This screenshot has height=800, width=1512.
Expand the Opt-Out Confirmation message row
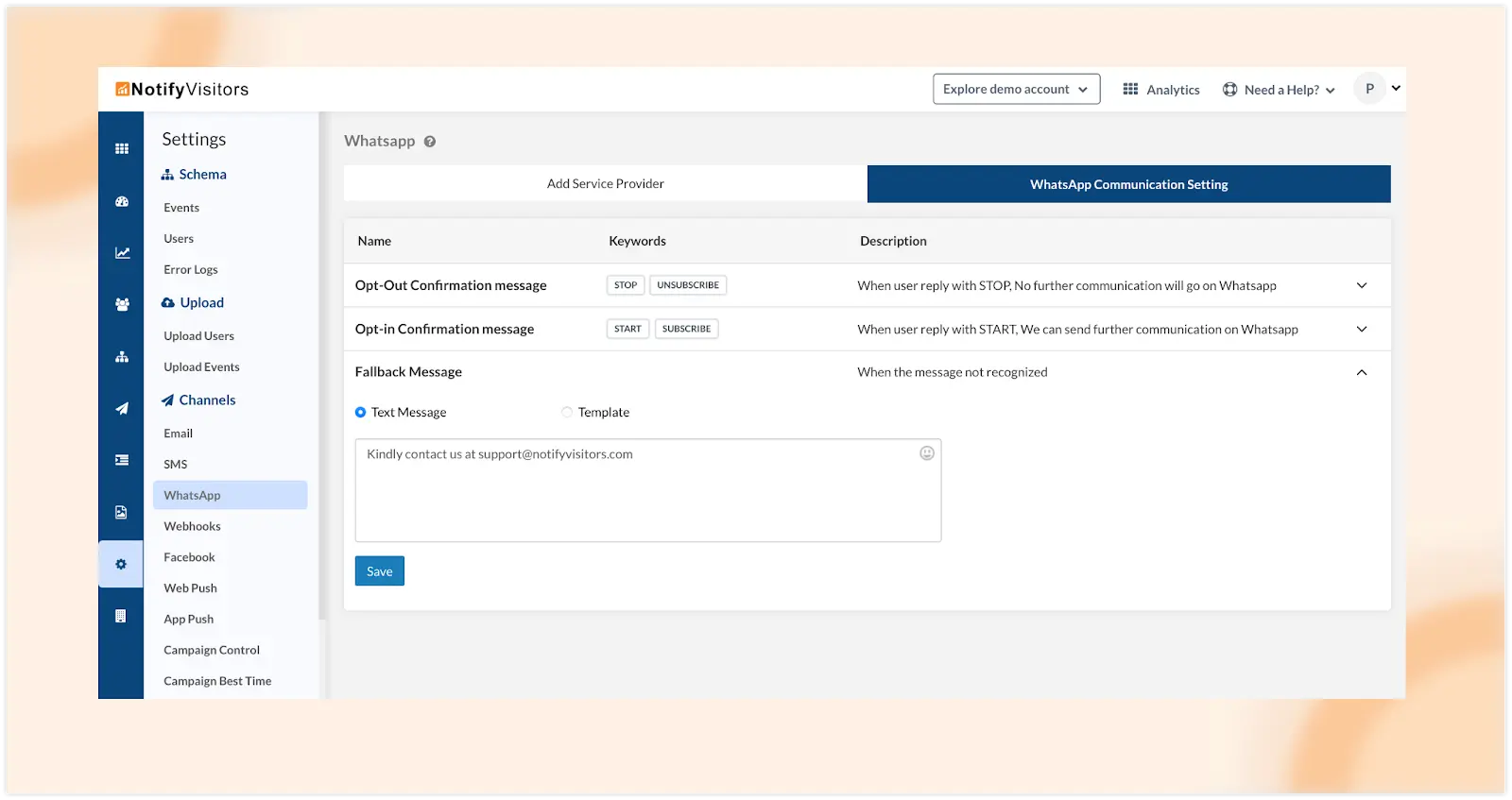click(1362, 285)
